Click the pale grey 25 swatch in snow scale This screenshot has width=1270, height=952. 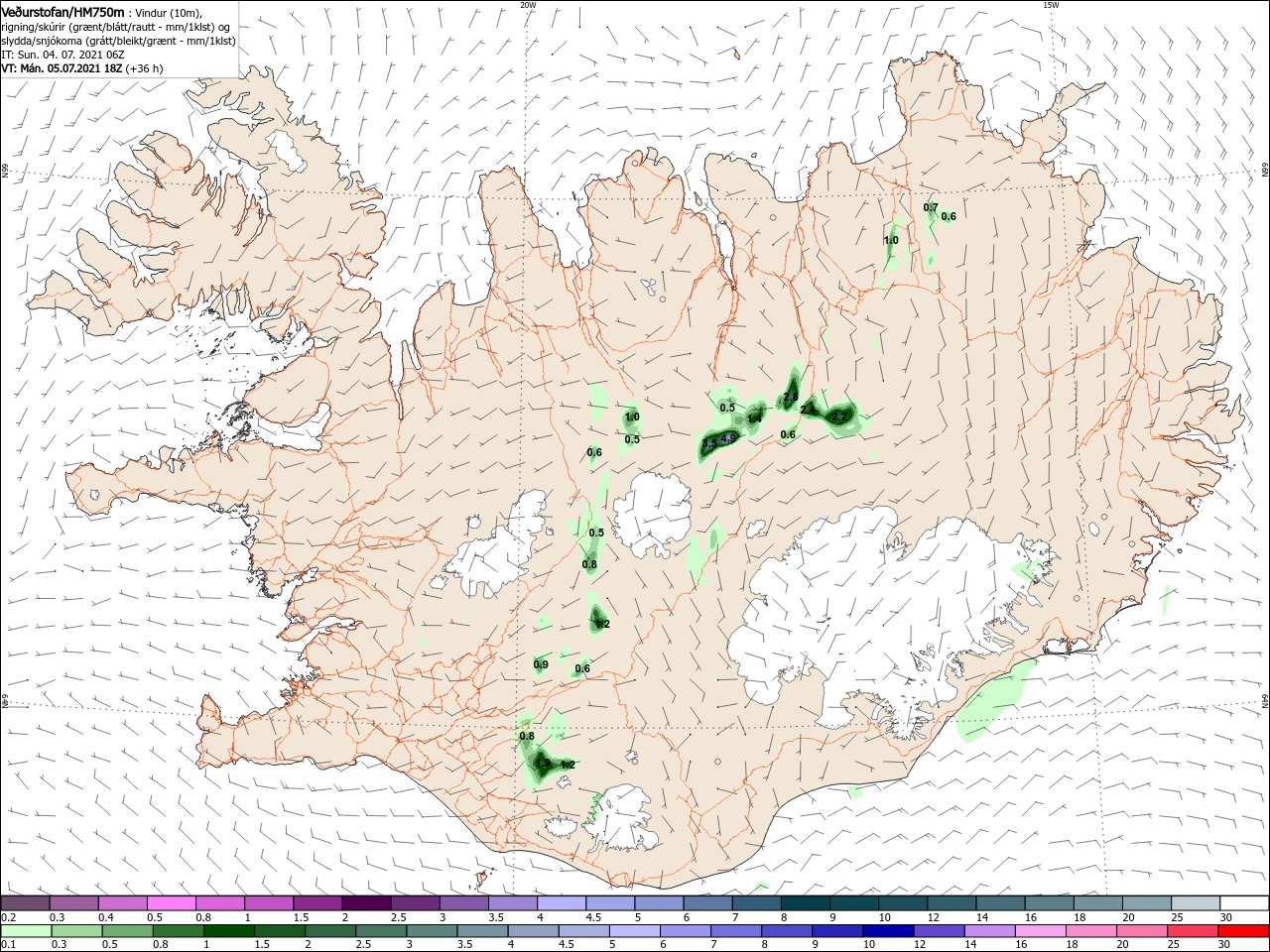(x=1196, y=903)
